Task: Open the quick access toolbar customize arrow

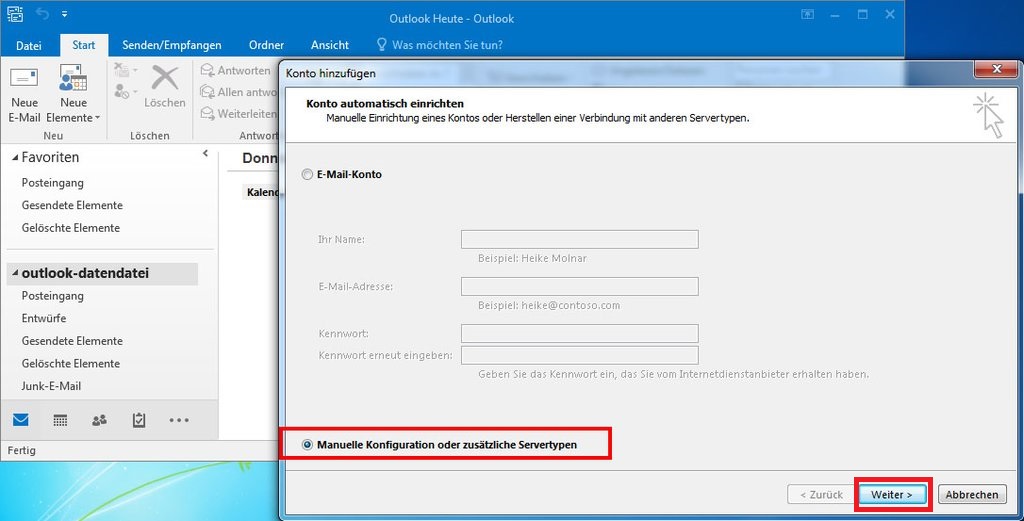Action: (x=64, y=14)
